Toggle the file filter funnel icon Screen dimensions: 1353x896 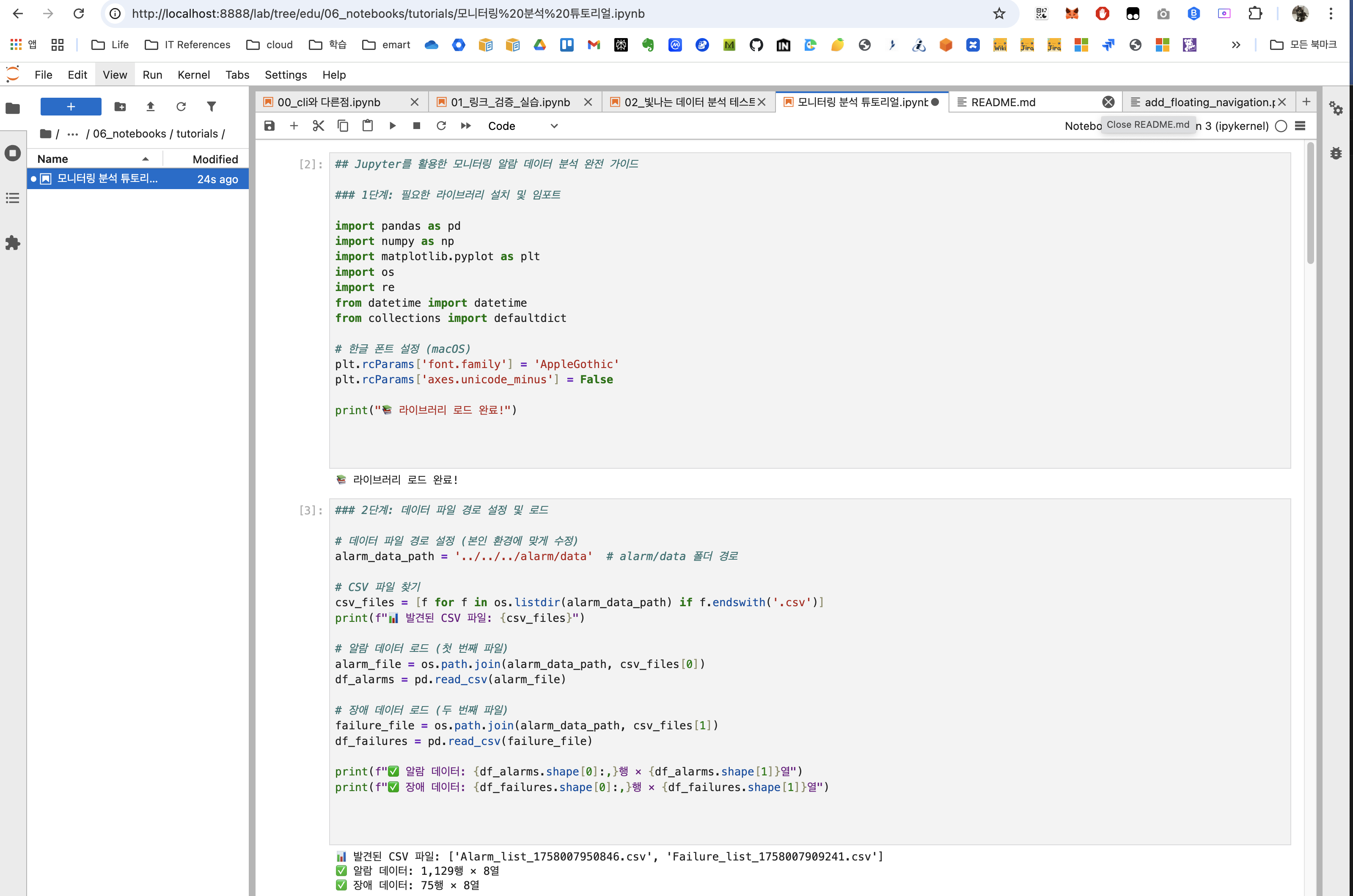tap(212, 107)
